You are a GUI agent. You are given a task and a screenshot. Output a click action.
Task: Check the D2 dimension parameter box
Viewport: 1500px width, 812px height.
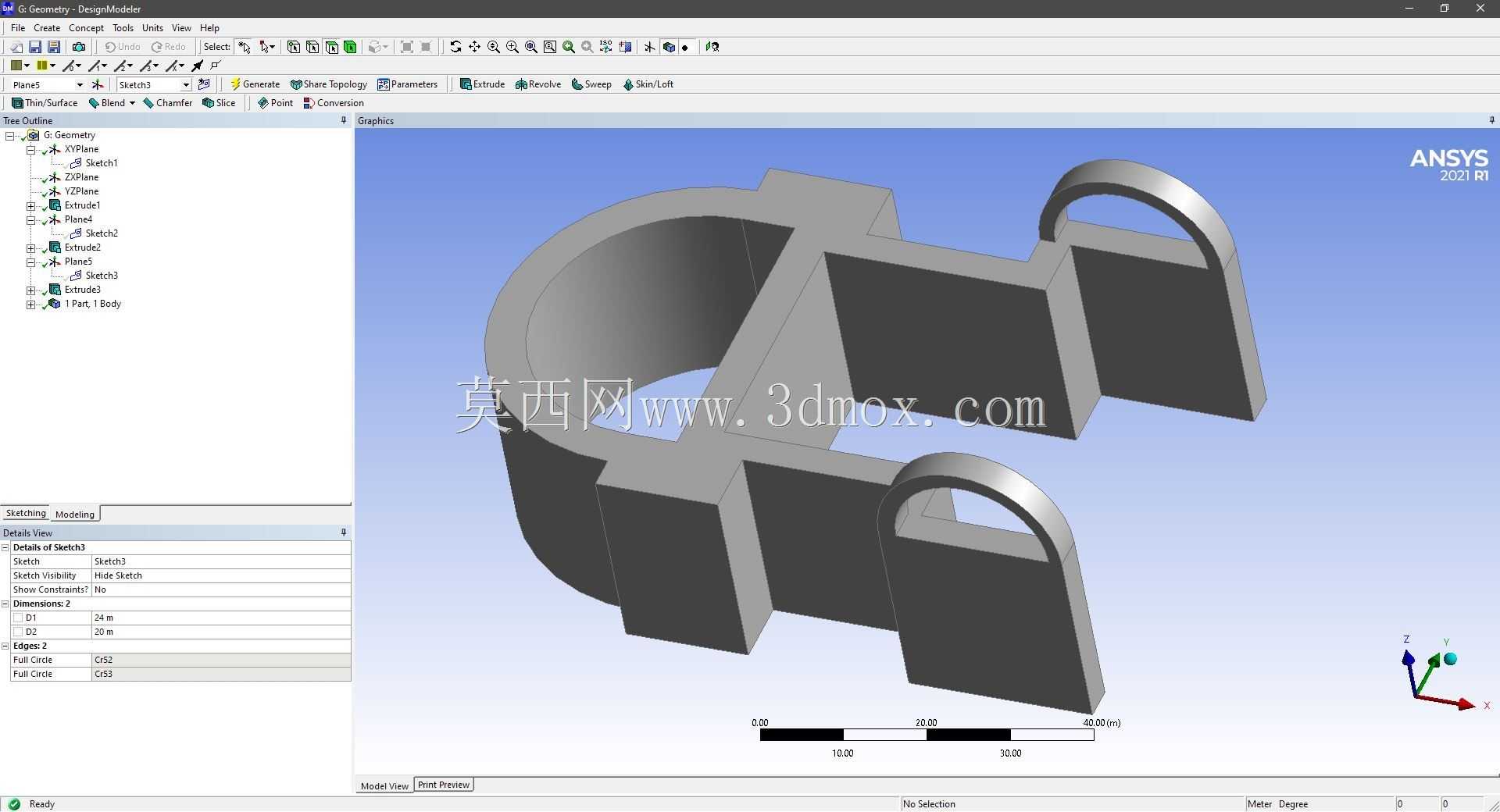point(18,632)
